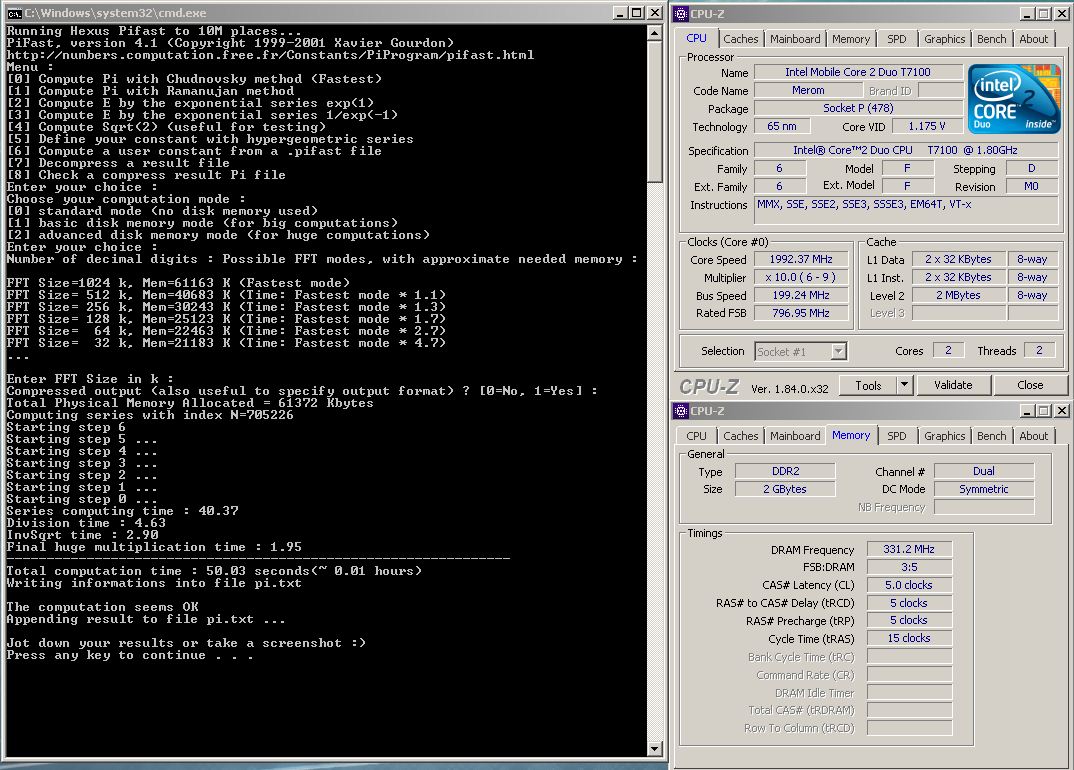Expand the Tools button dropdown arrow
Image resolution: width=1074 pixels, height=770 pixels.
904,385
